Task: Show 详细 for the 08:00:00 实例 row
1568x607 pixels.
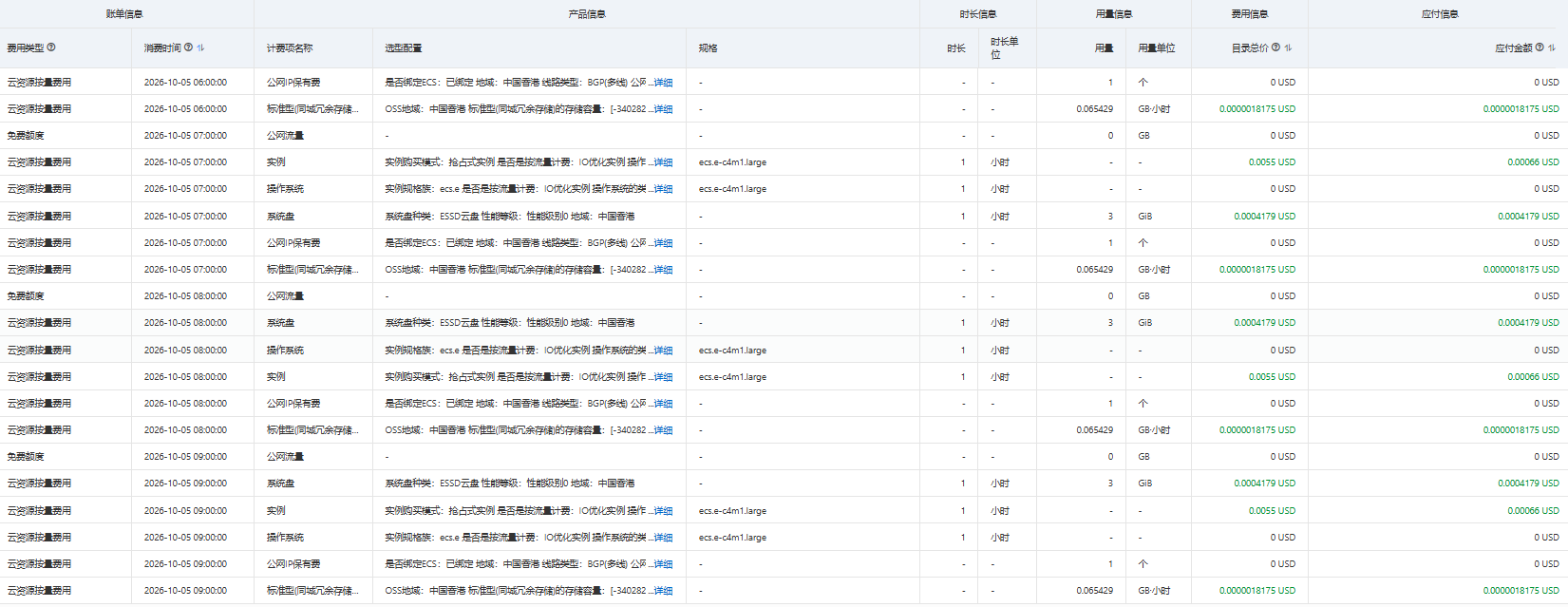Action: (x=663, y=377)
